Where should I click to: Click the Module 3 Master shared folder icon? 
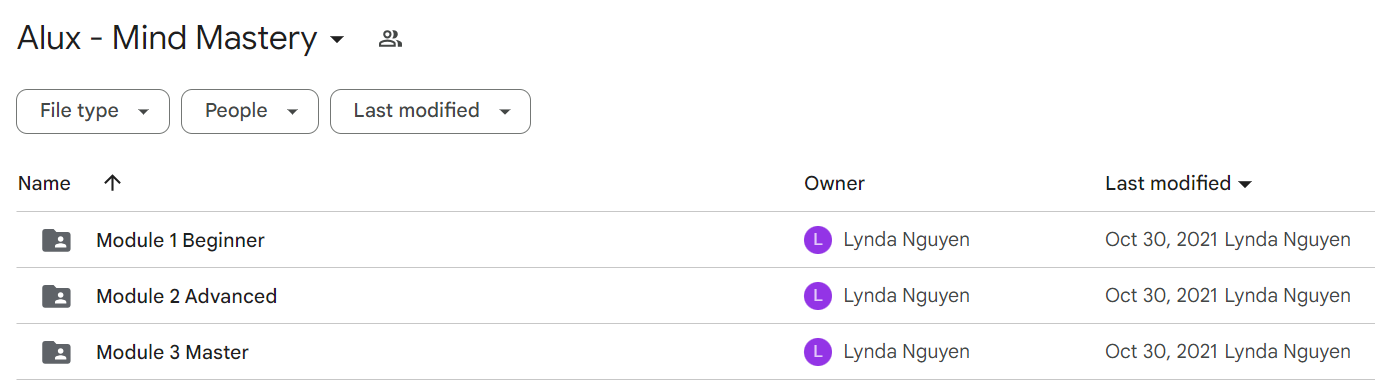[57, 352]
